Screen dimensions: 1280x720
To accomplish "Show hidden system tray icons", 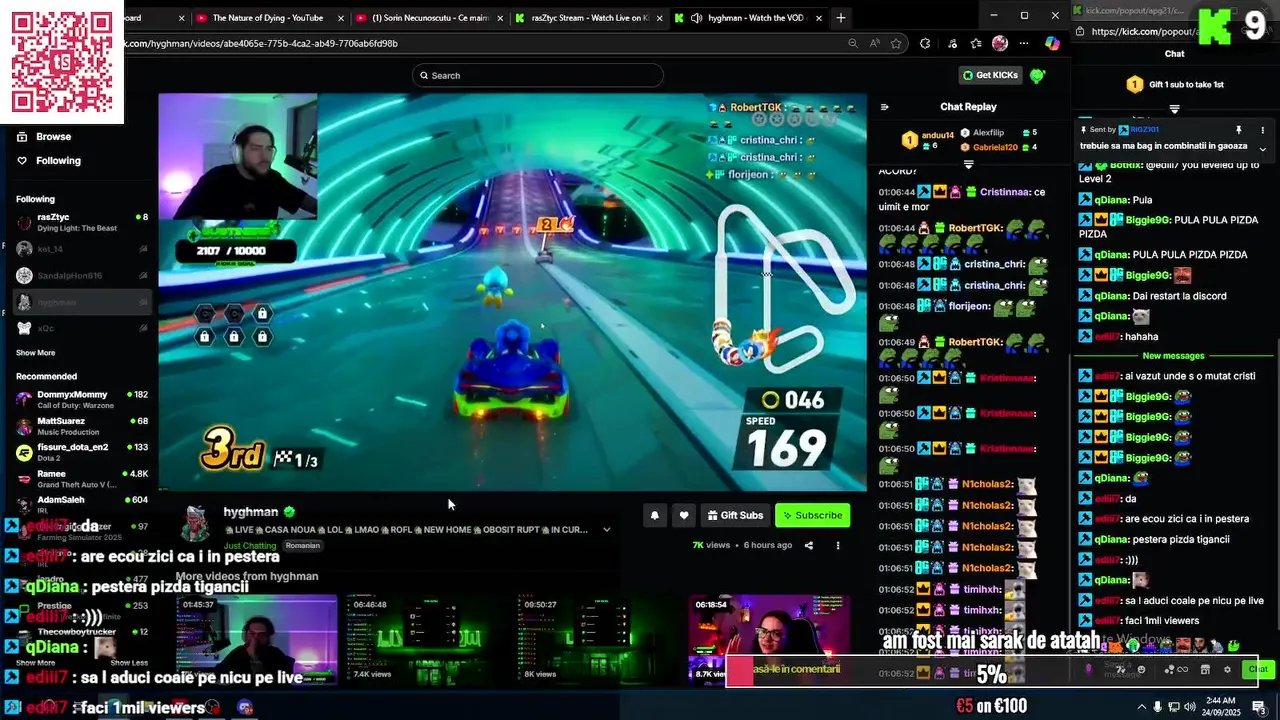I will click(x=1141, y=707).
